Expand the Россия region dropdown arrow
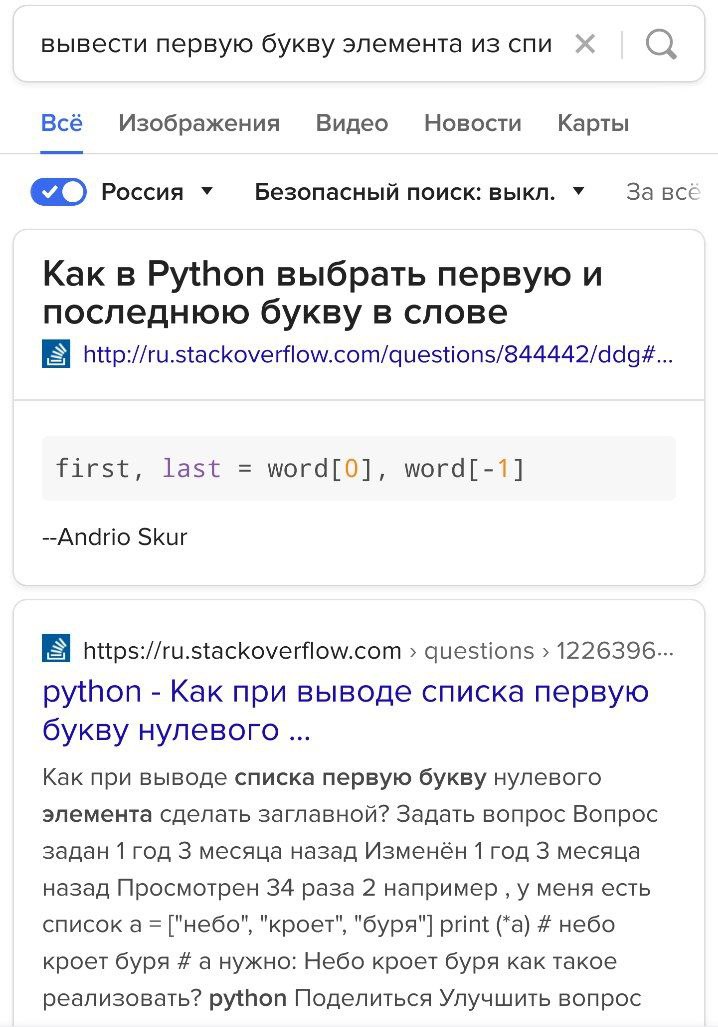This screenshot has width=718, height=1027. click(207, 191)
